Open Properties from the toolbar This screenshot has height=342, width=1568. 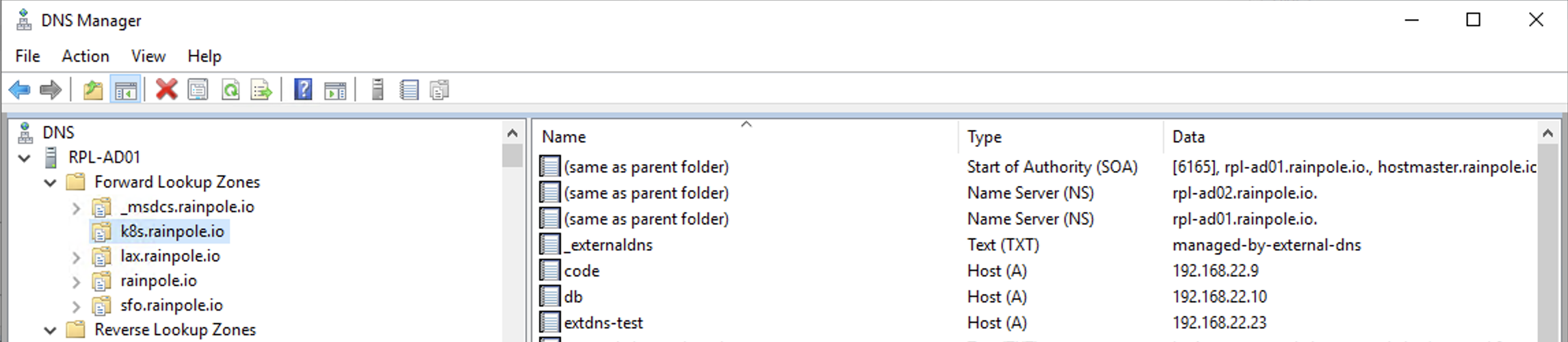[198, 90]
